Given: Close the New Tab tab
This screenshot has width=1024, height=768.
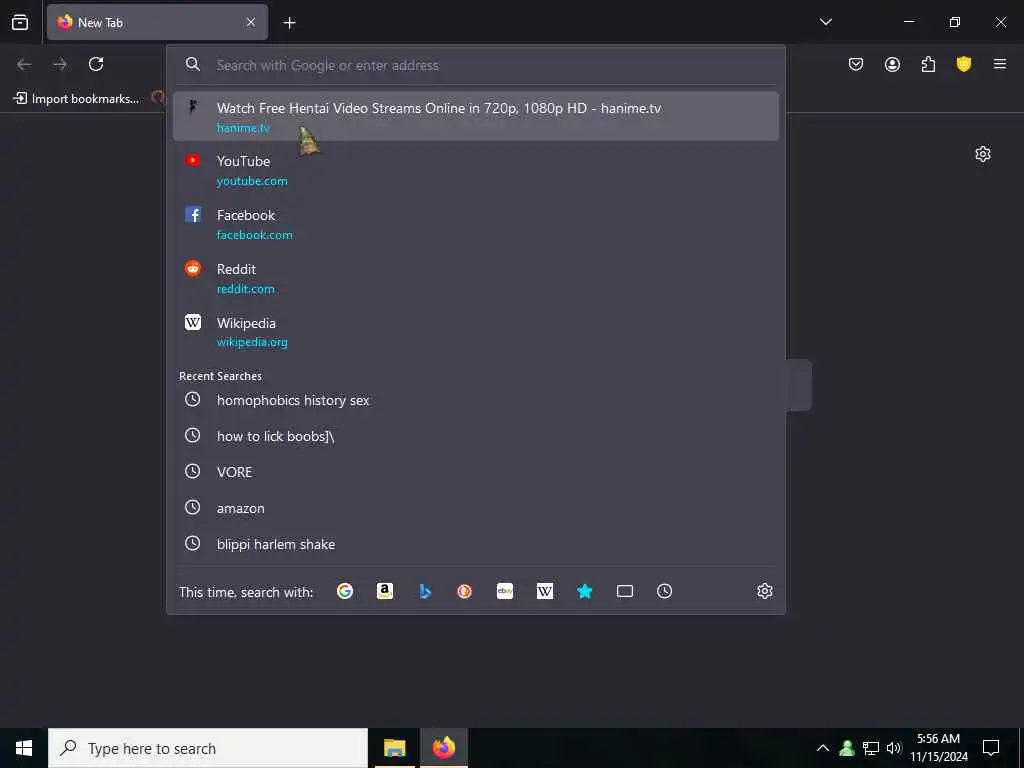Looking at the screenshot, I should [x=251, y=22].
